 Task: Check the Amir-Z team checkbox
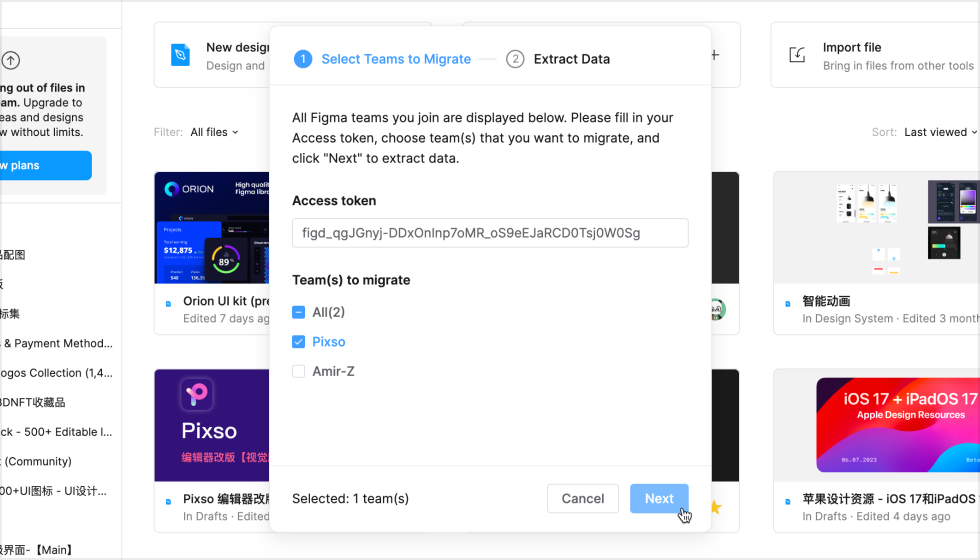[x=298, y=371]
